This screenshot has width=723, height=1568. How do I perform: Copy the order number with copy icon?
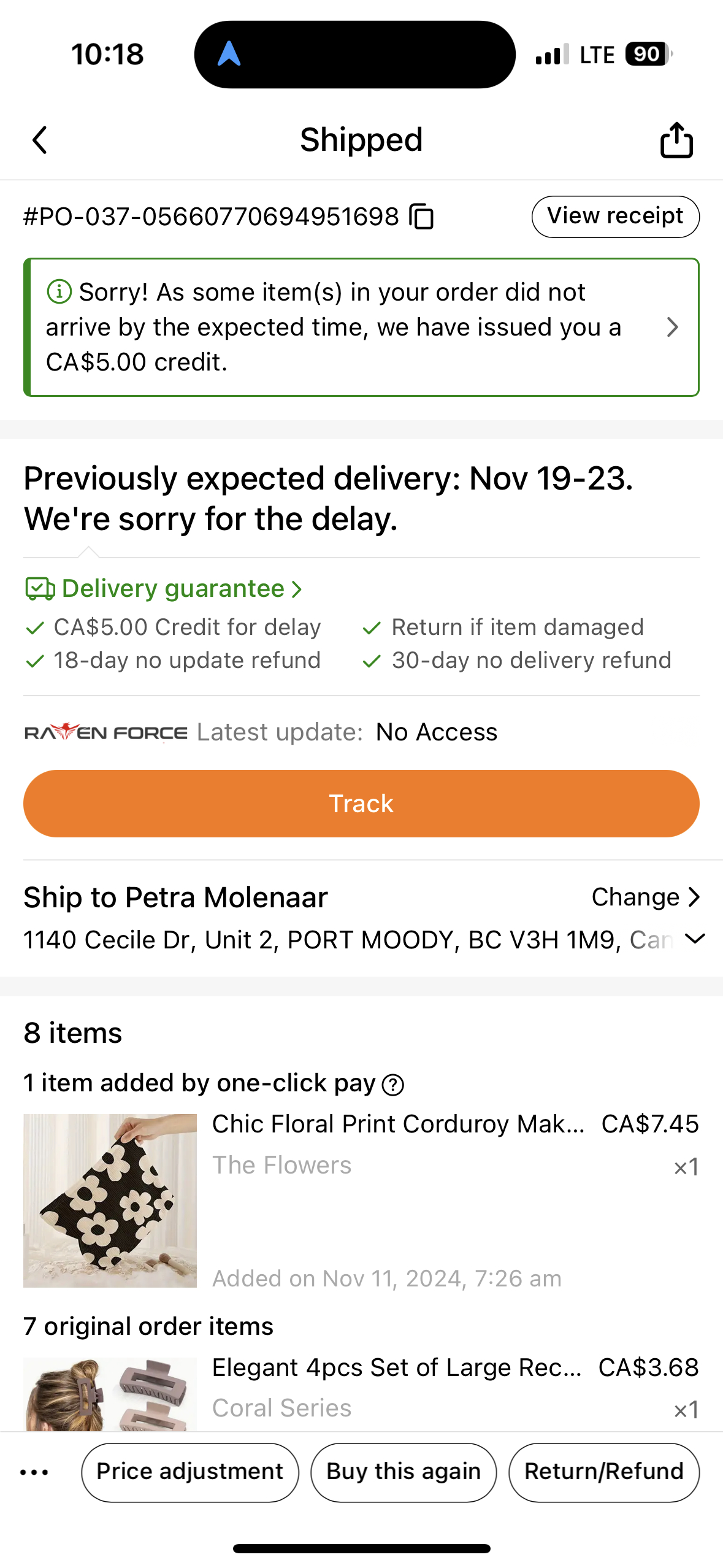(x=422, y=217)
